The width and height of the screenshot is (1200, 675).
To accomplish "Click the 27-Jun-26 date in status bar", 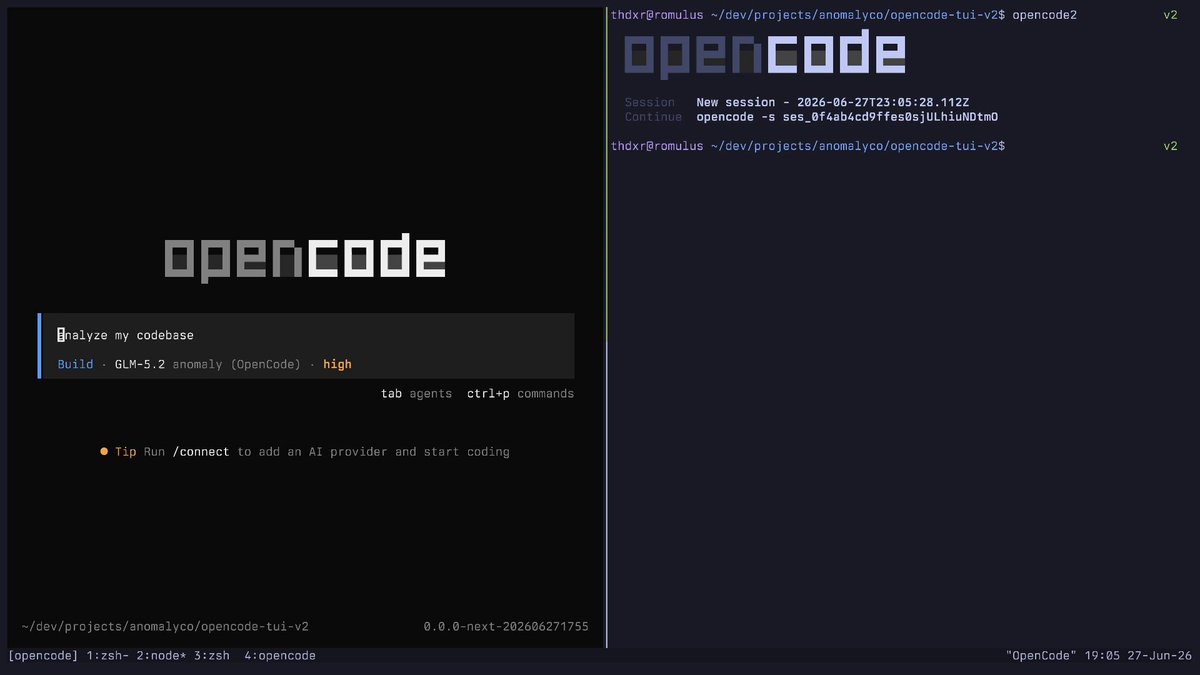I will click(x=1159, y=656).
